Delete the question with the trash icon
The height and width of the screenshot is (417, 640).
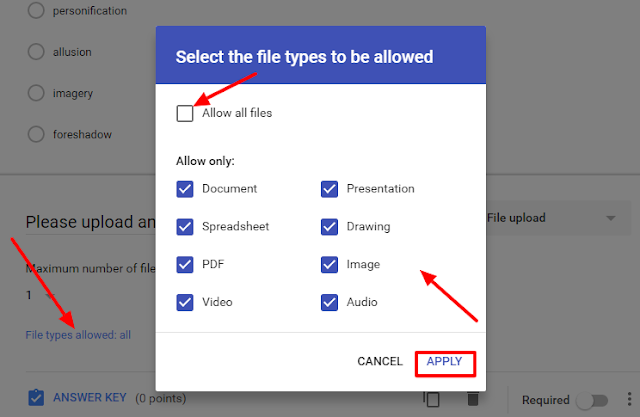point(472,399)
